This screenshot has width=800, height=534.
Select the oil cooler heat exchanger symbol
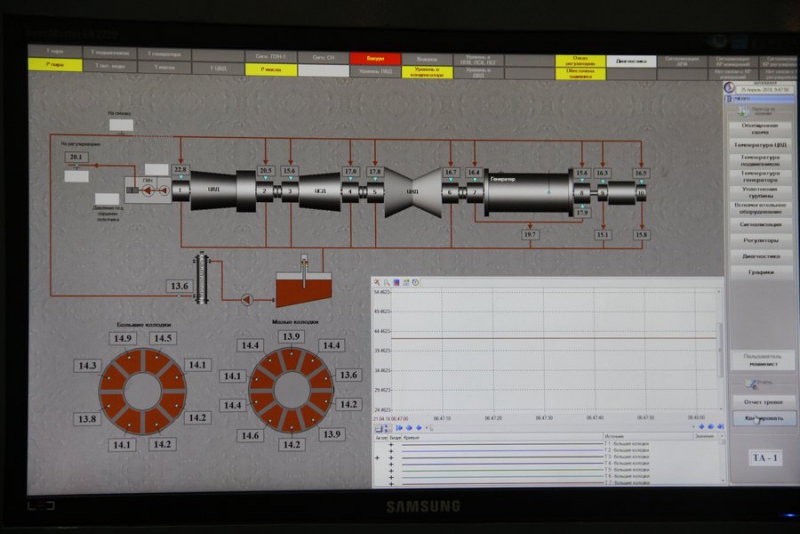click(x=203, y=277)
